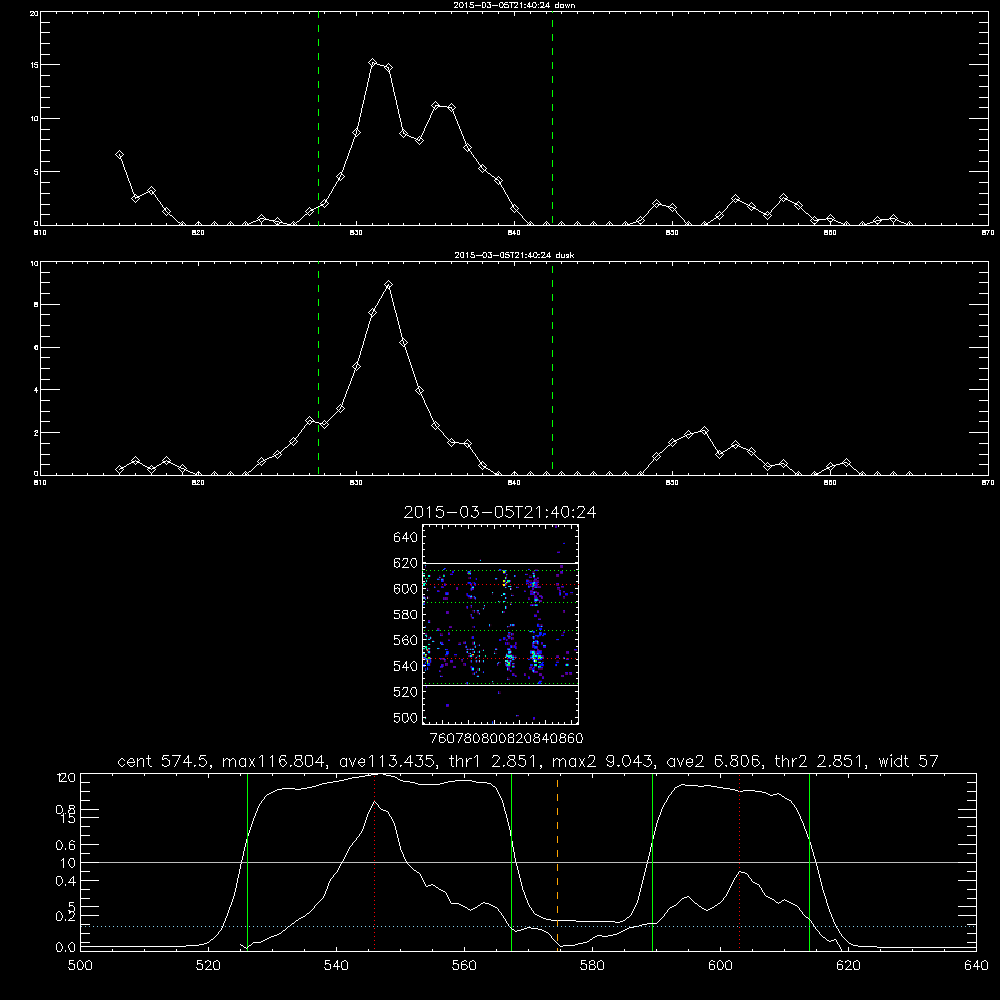Select the 'thr2 2.851' value in stats line
1000x1000 pixels.
(x=820, y=761)
